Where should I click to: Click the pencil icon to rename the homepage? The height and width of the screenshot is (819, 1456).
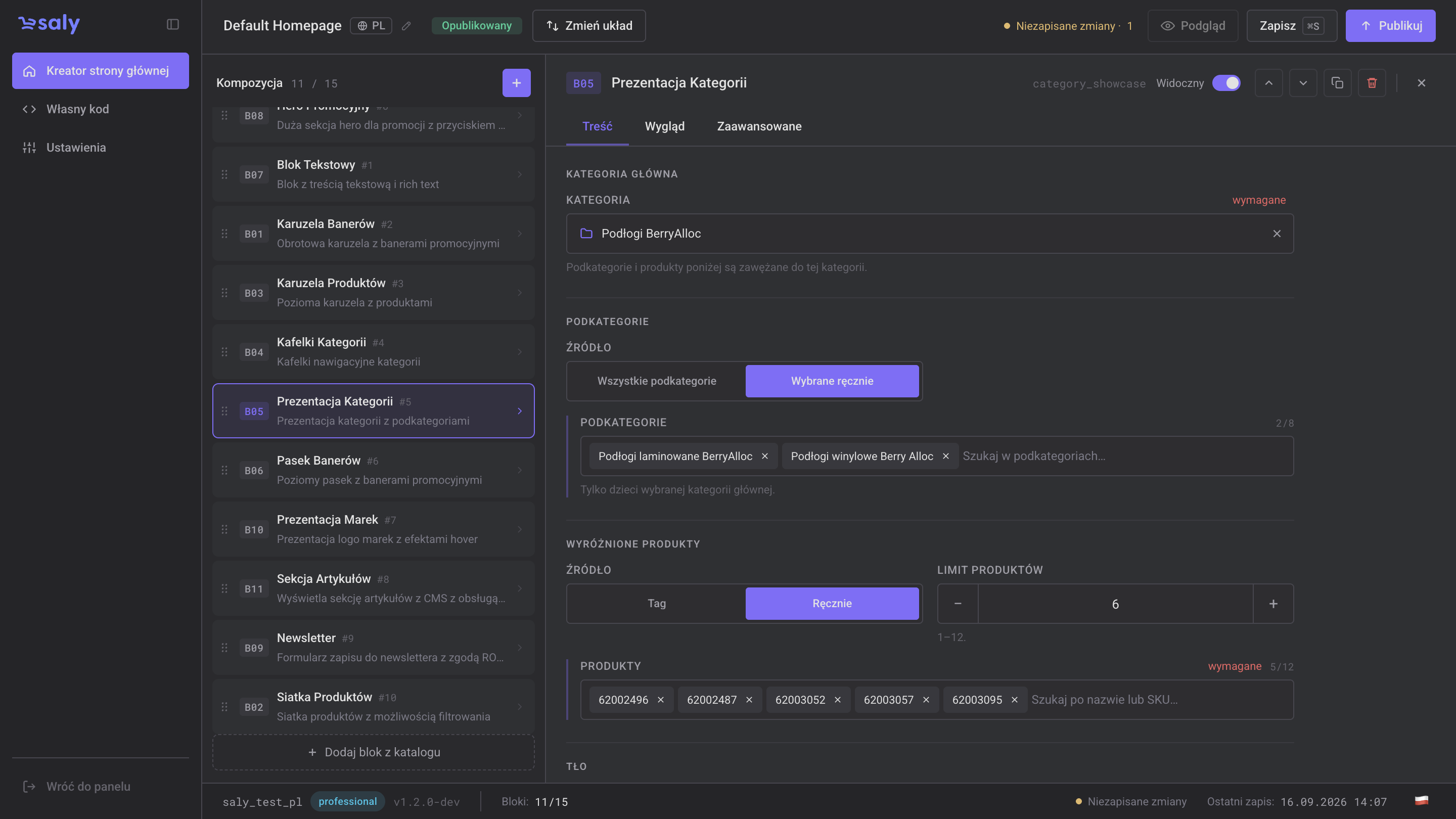[406, 26]
